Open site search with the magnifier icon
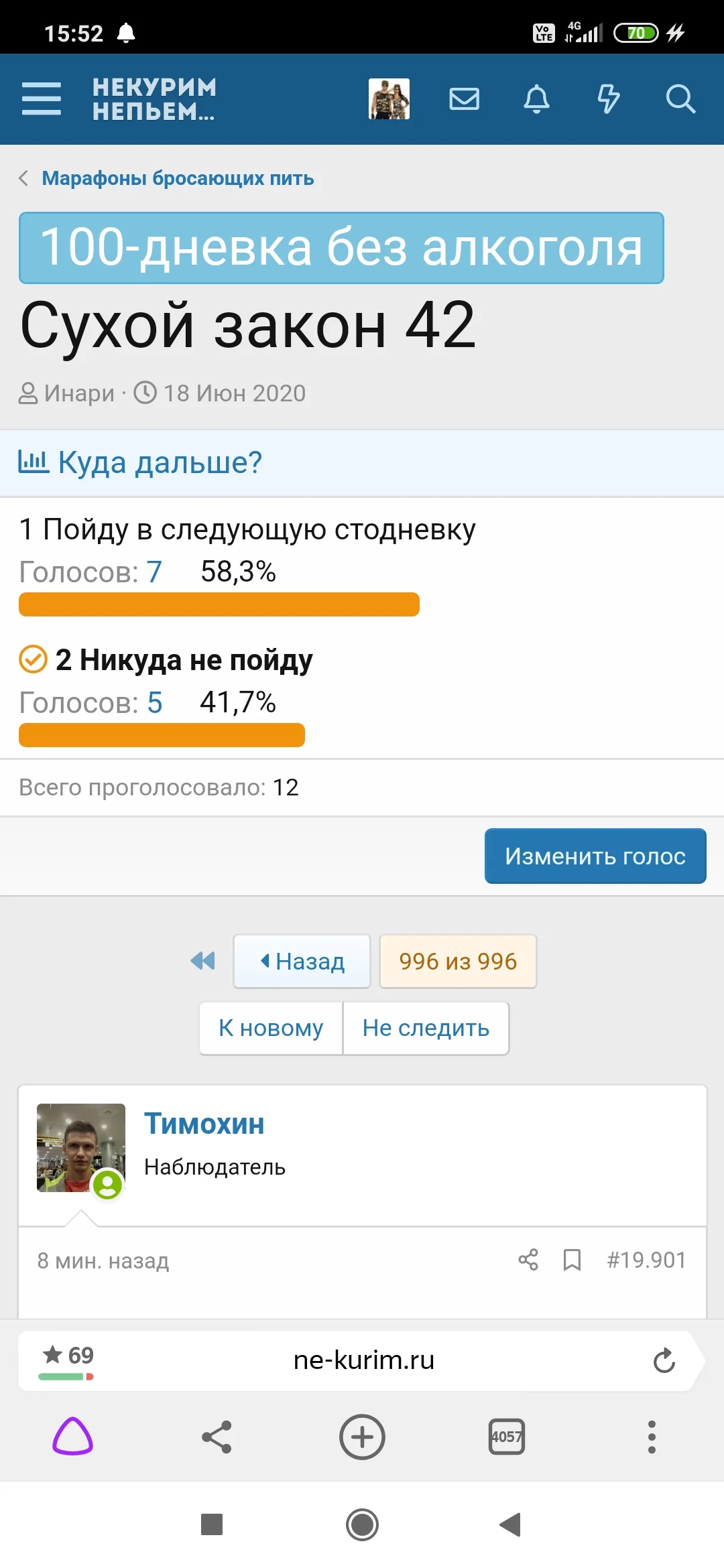The height and width of the screenshot is (1568, 724). (681, 99)
